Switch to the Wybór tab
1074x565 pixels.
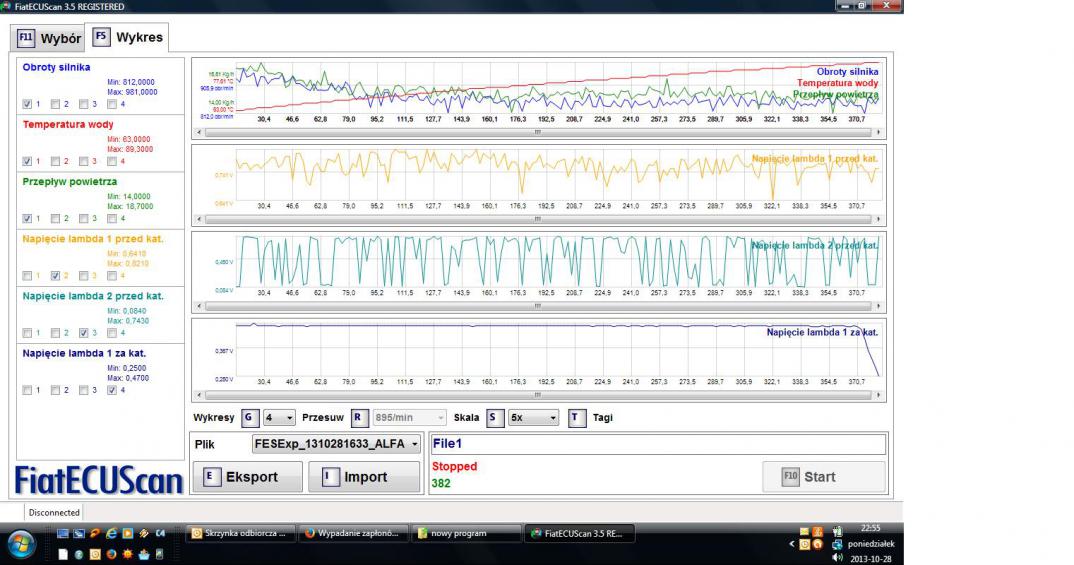click(x=50, y=39)
